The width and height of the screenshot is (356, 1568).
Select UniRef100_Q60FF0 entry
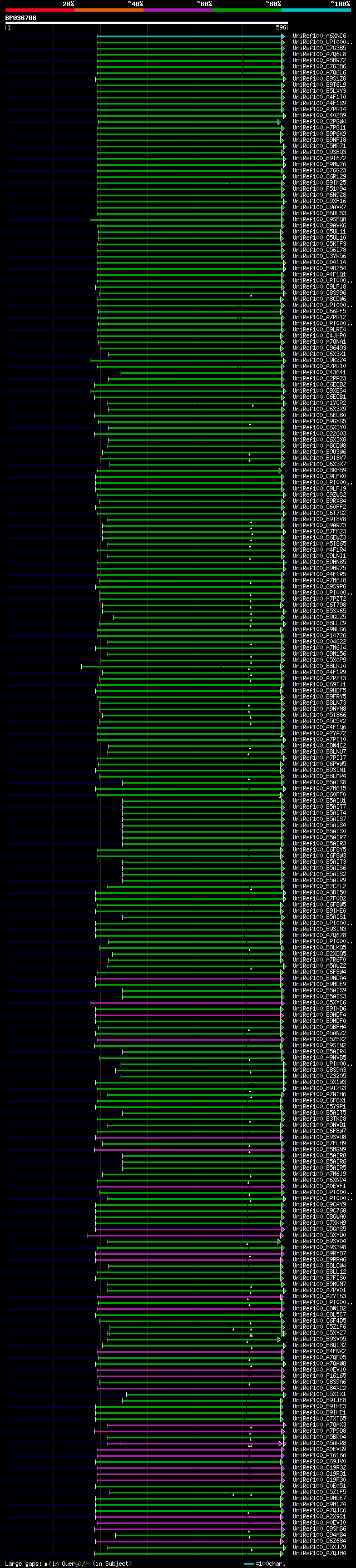pyautogui.click(x=319, y=795)
